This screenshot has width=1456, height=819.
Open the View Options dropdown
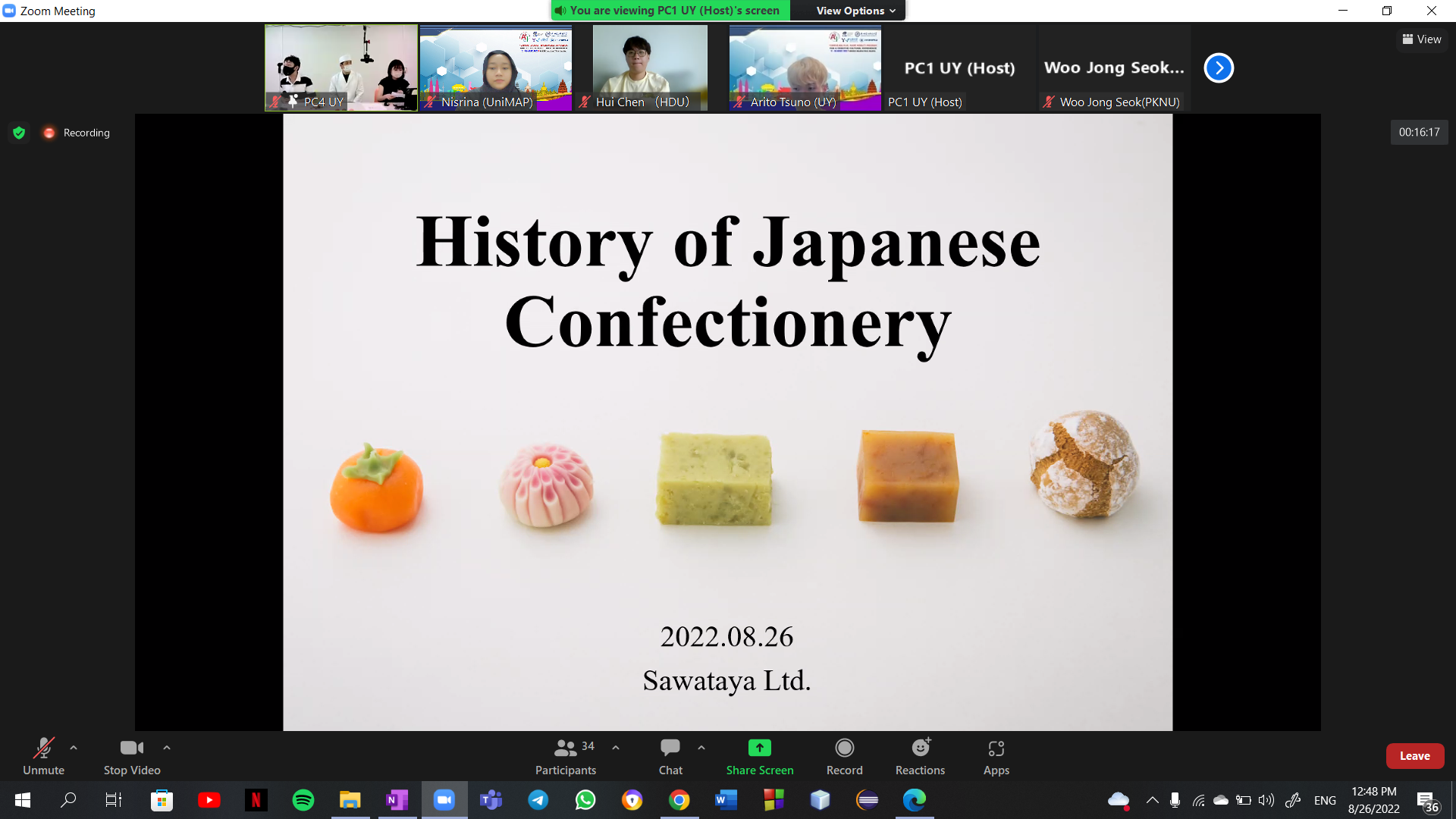(x=855, y=11)
